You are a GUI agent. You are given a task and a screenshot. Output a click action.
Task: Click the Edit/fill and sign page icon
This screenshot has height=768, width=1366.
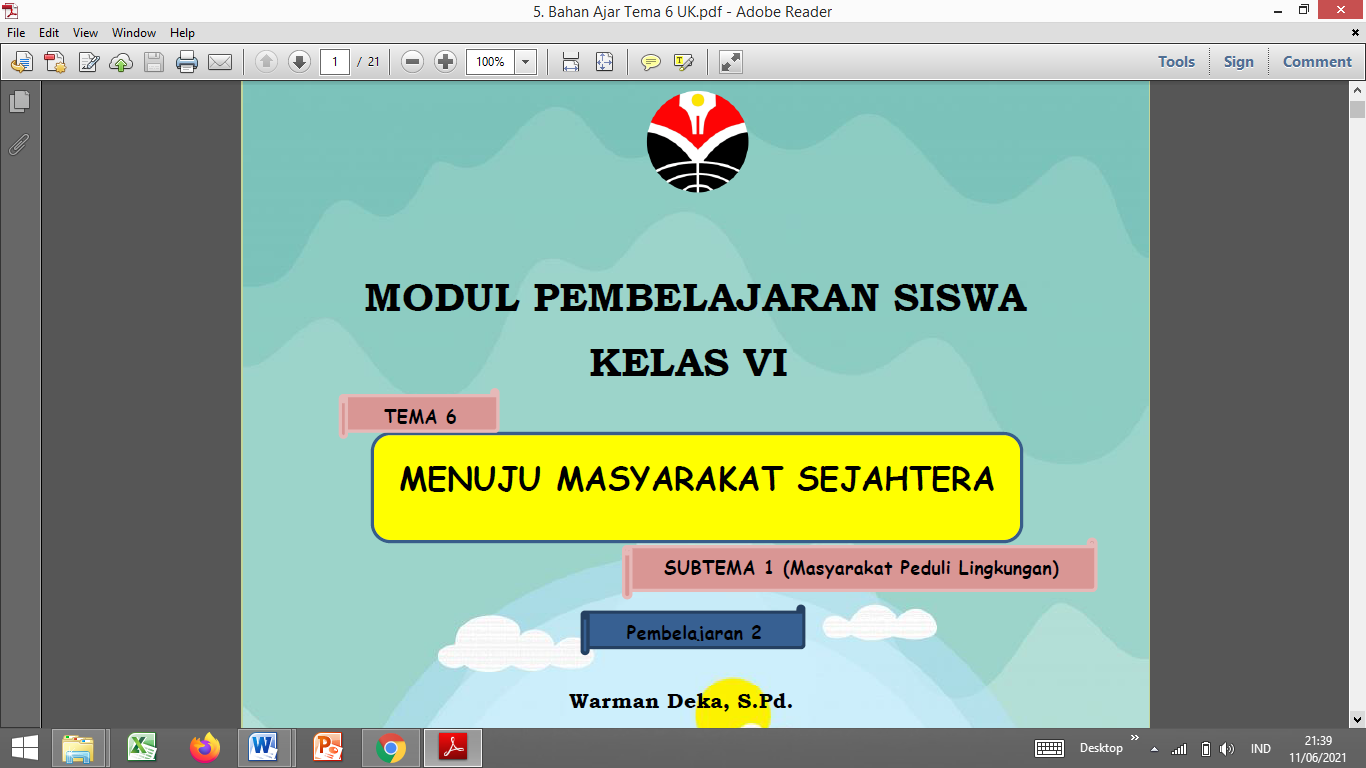pyautogui.click(x=88, y=62)
